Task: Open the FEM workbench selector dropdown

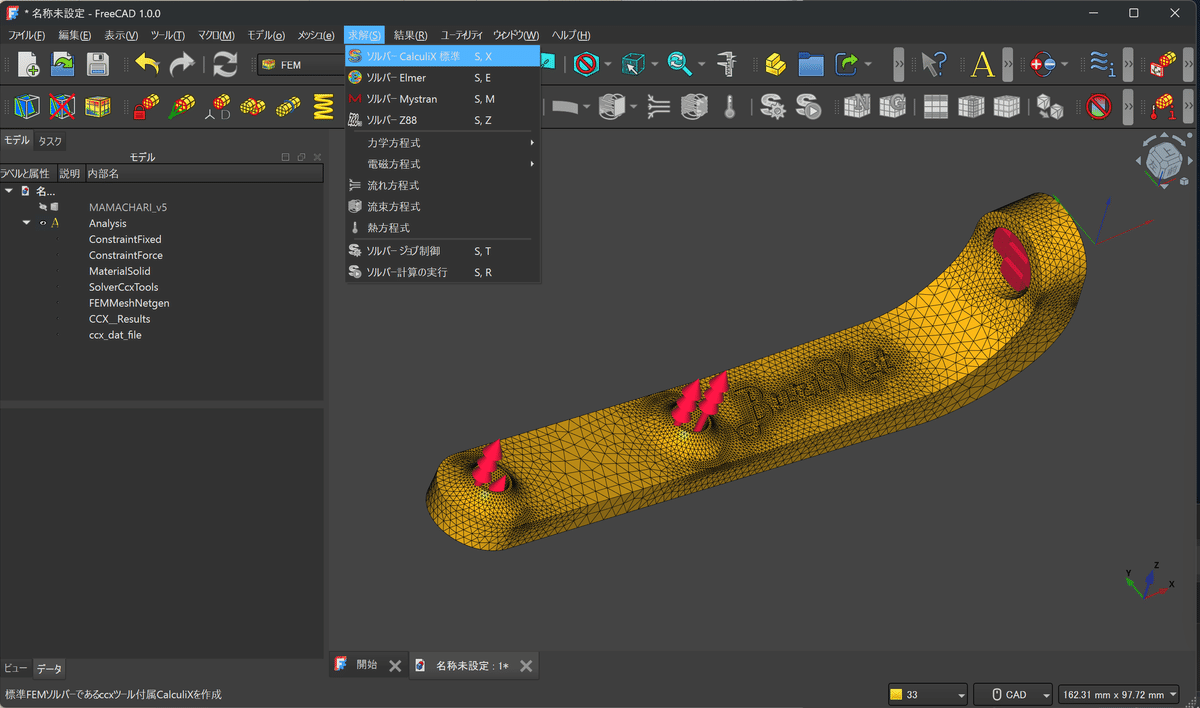Action: tap(300, 65)
